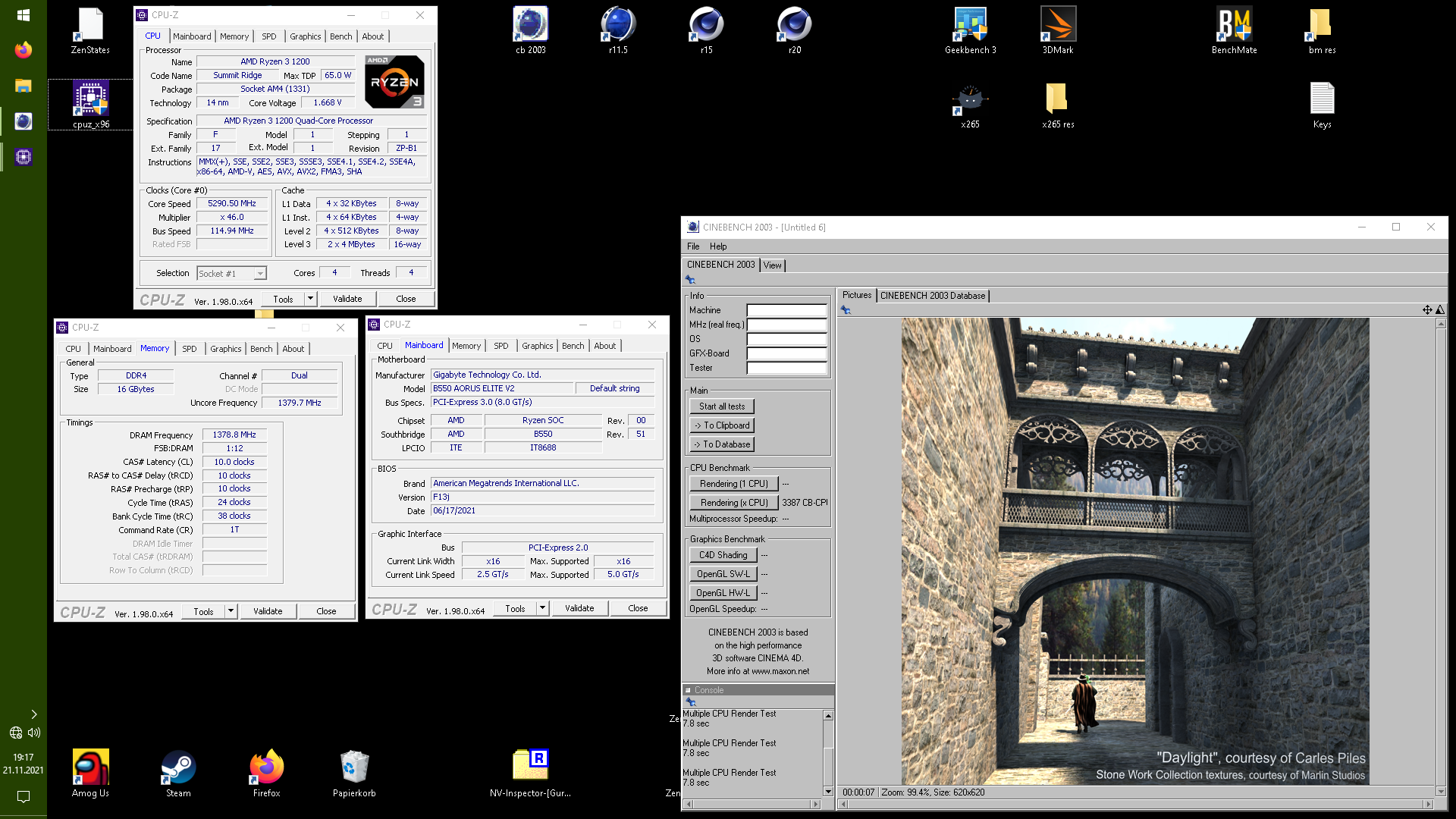This screenshot has height=819, width=1456.
Task: Click the picture view horizontal scrollbar
Action: click(x=1136, y=804)
